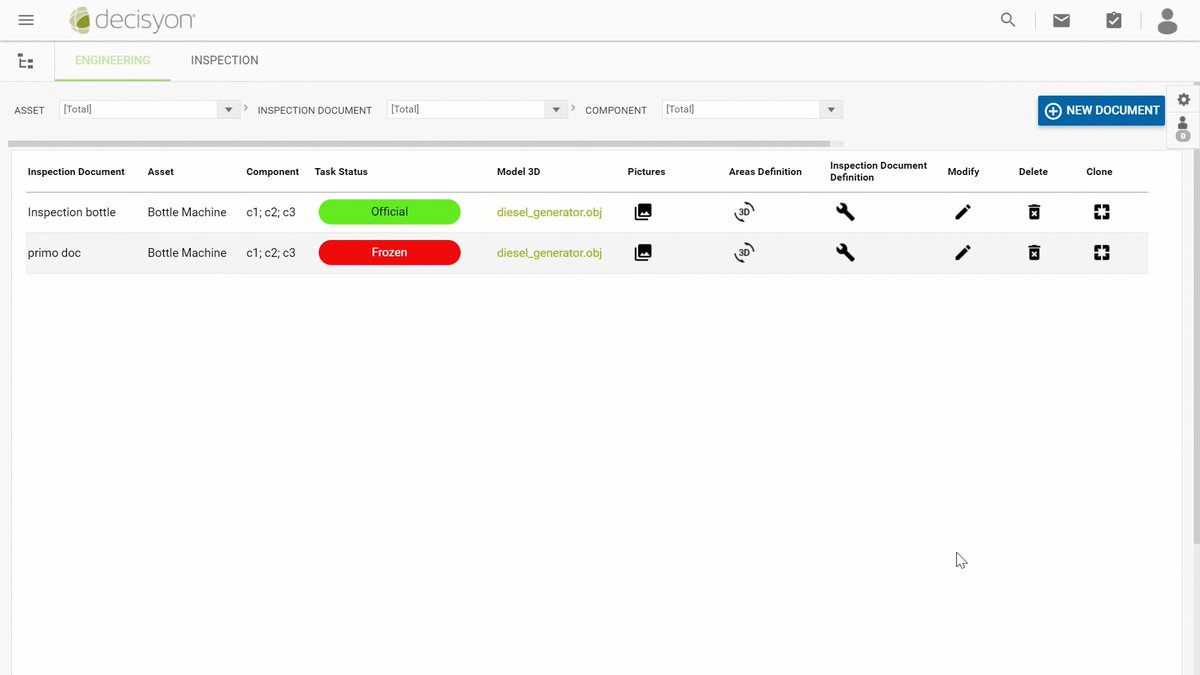Click the Clone column header
Screen dimensions: 1200x675
tap(1099, 172)
